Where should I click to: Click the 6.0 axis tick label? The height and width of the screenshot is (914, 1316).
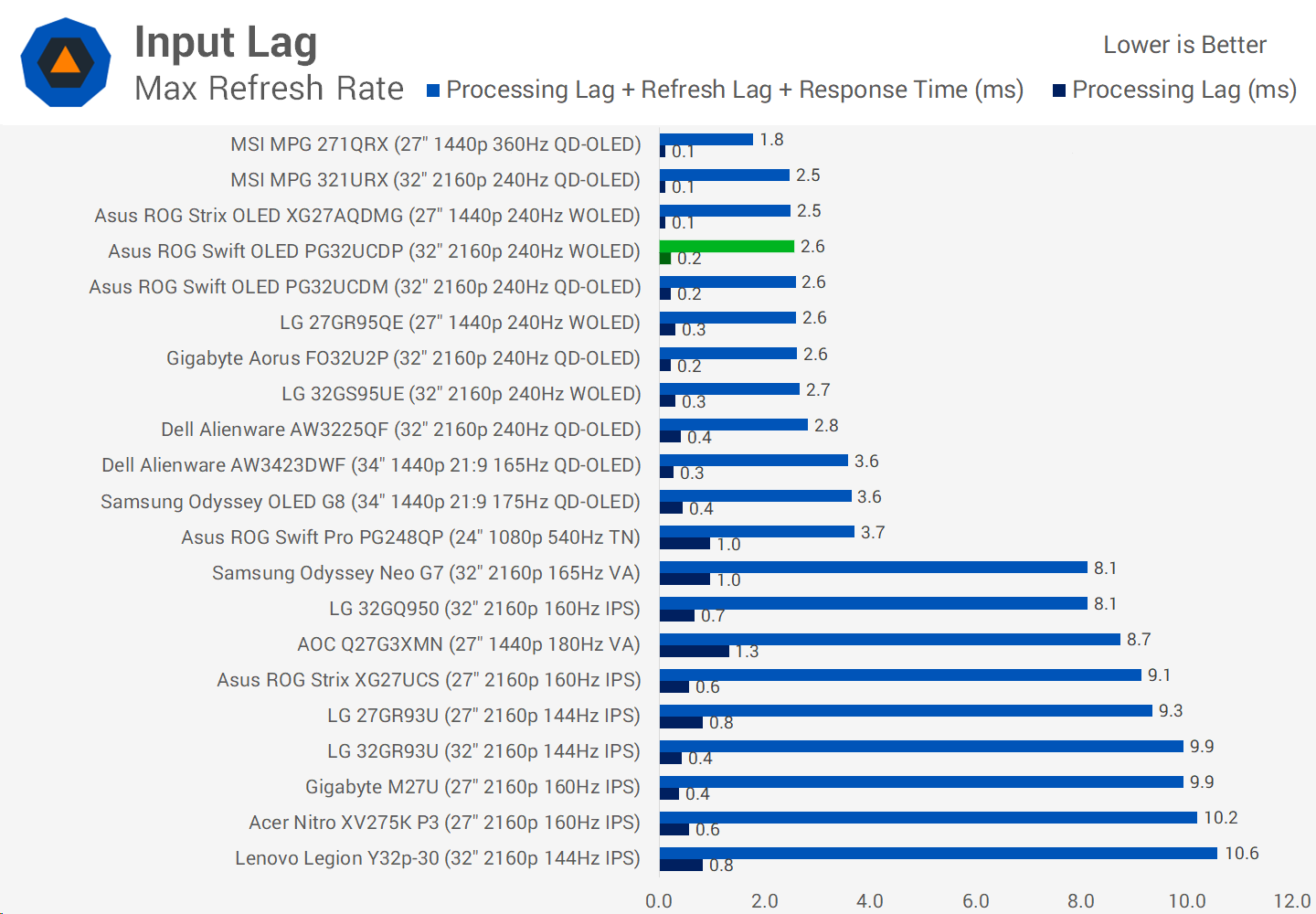[976, 901]
